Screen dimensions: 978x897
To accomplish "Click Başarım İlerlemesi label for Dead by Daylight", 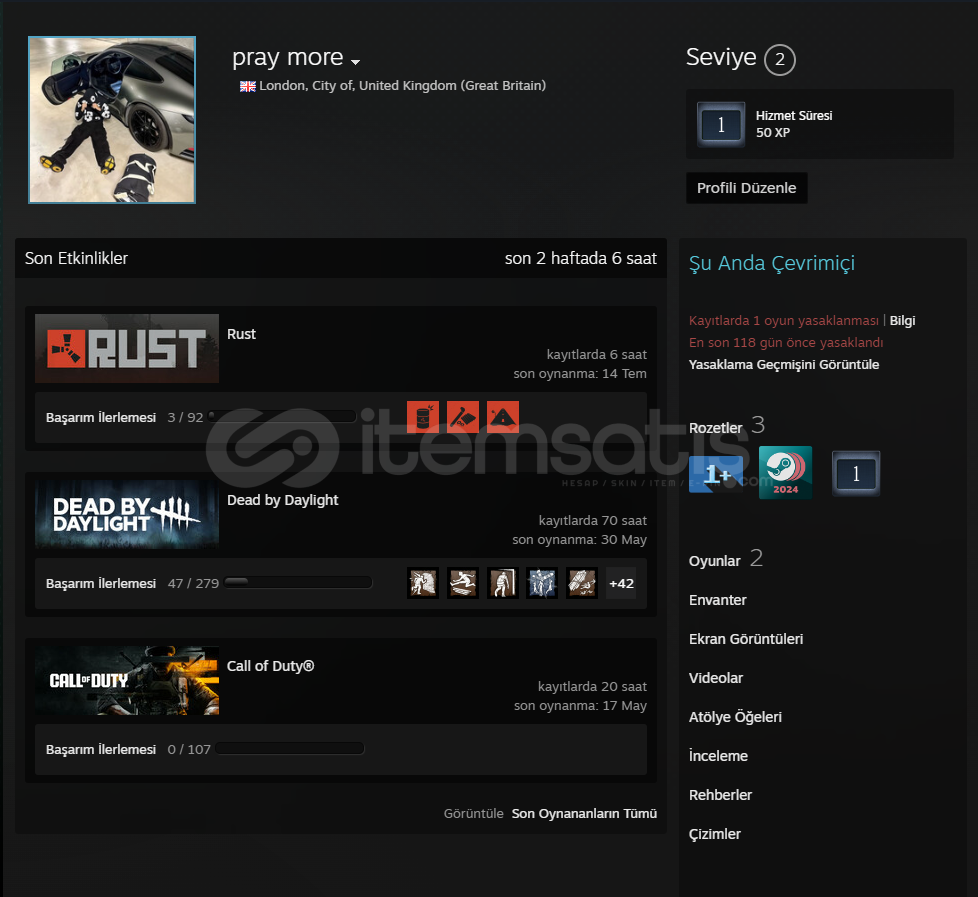I will click(x=101, y=583).
